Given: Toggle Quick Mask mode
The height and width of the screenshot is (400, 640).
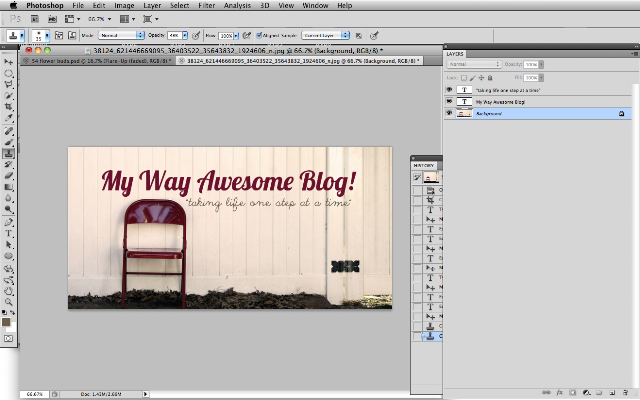Looking at the screenshot, I should (x=8, y=338).
